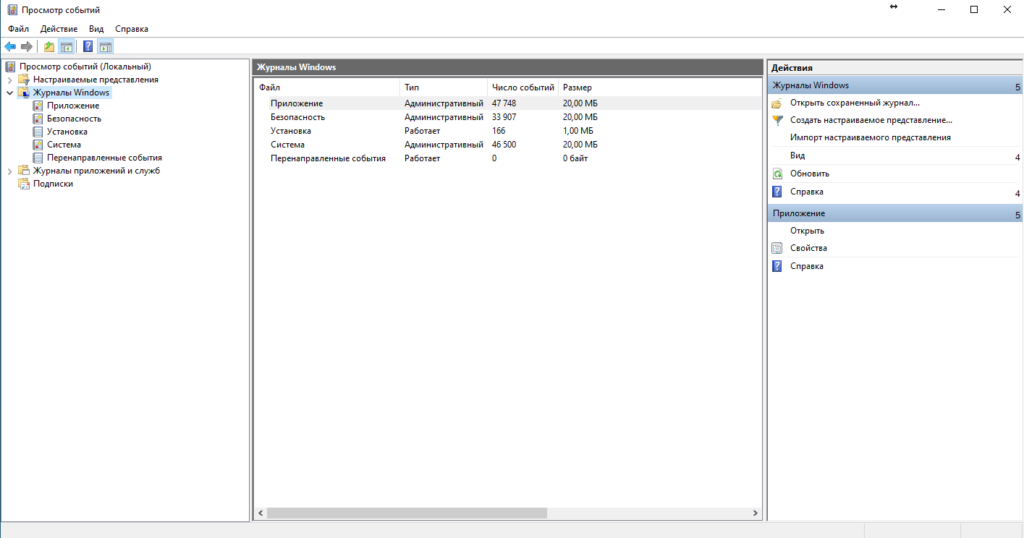Click the Журналы приложений и служб folder icon
This screenshot has width=1024, height=538.
click(x=24, y=170)
